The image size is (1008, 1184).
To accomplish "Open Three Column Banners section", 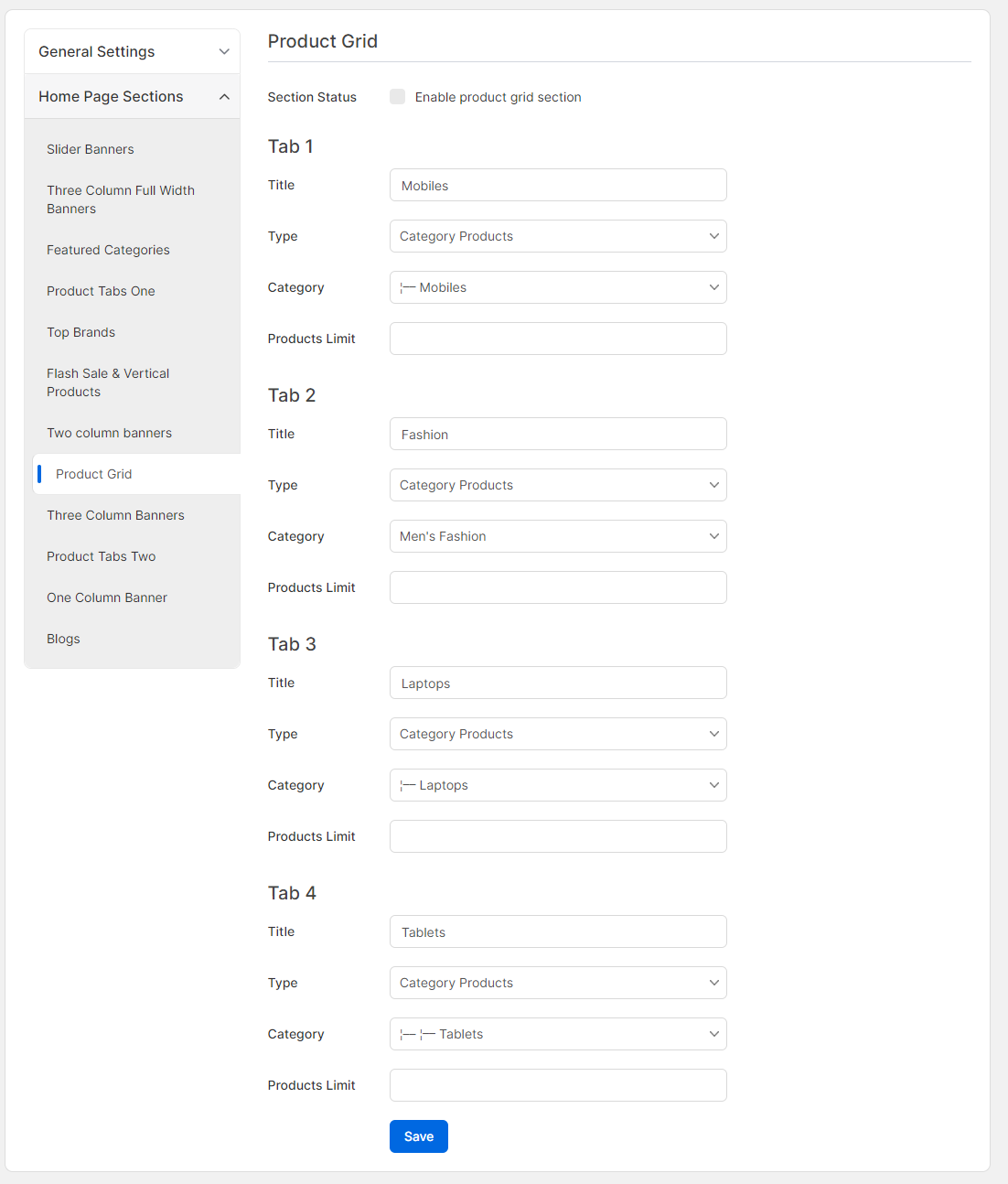I will [x=115, y=515].
